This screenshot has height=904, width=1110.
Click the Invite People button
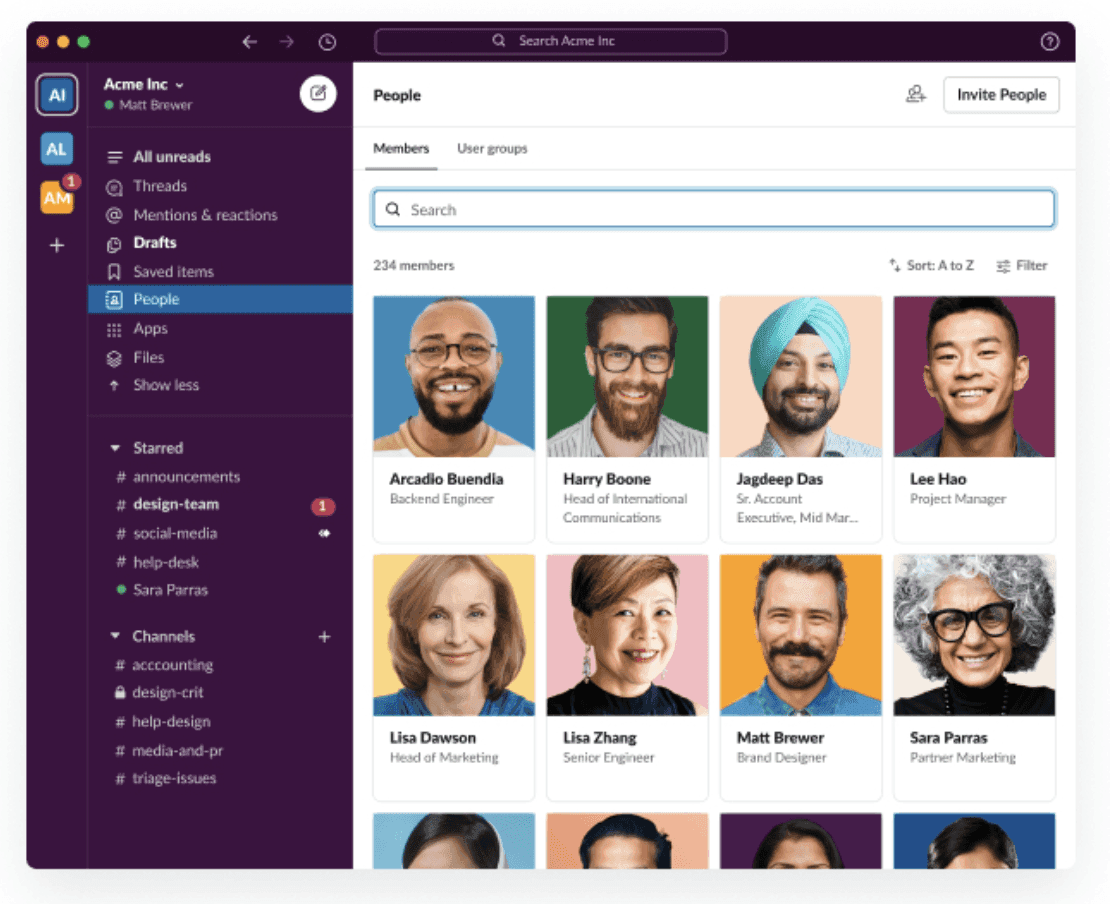(x=1001, y=95)
